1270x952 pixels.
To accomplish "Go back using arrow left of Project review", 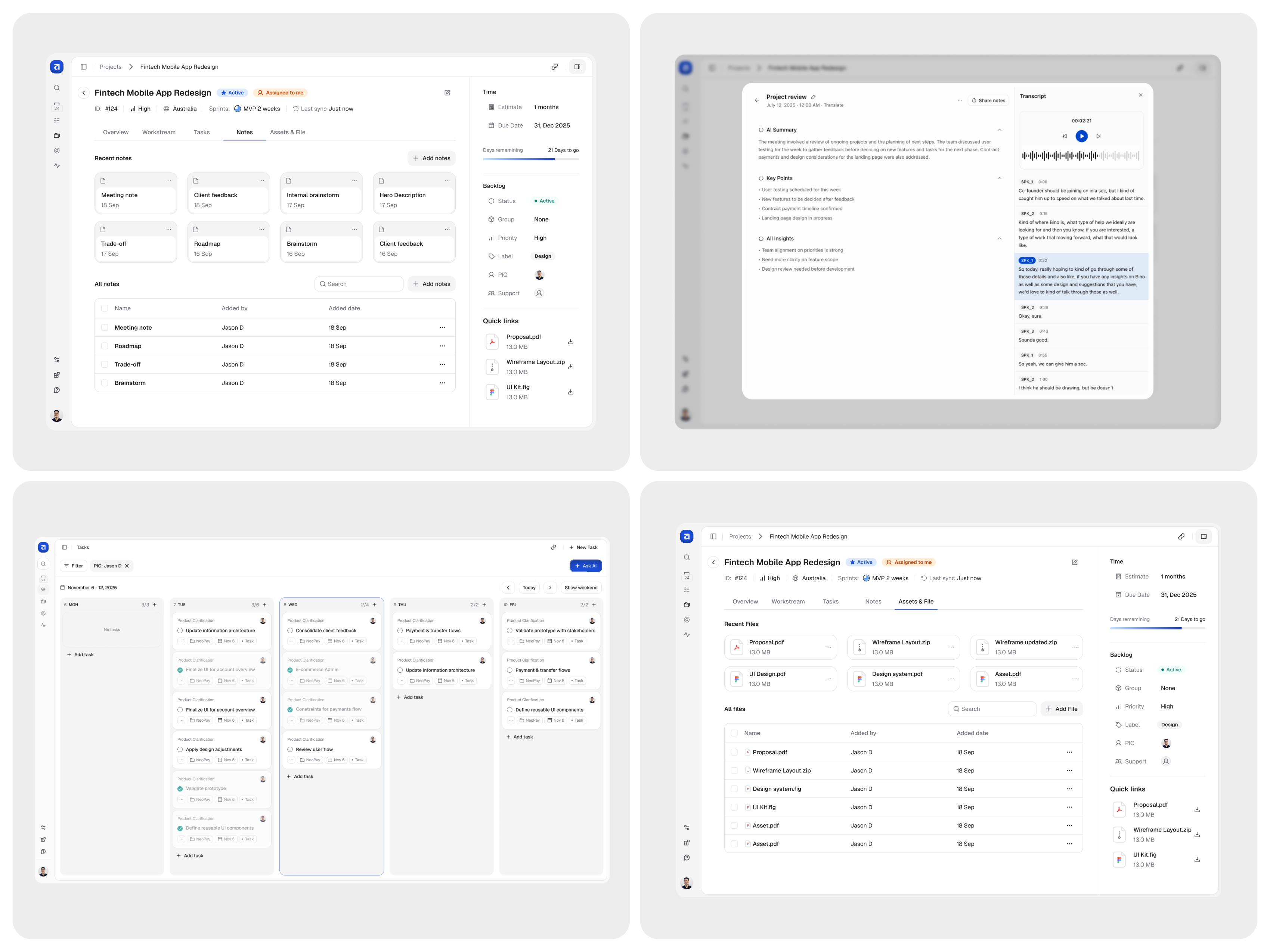I will pyautogui.click(x=756, y=100).
